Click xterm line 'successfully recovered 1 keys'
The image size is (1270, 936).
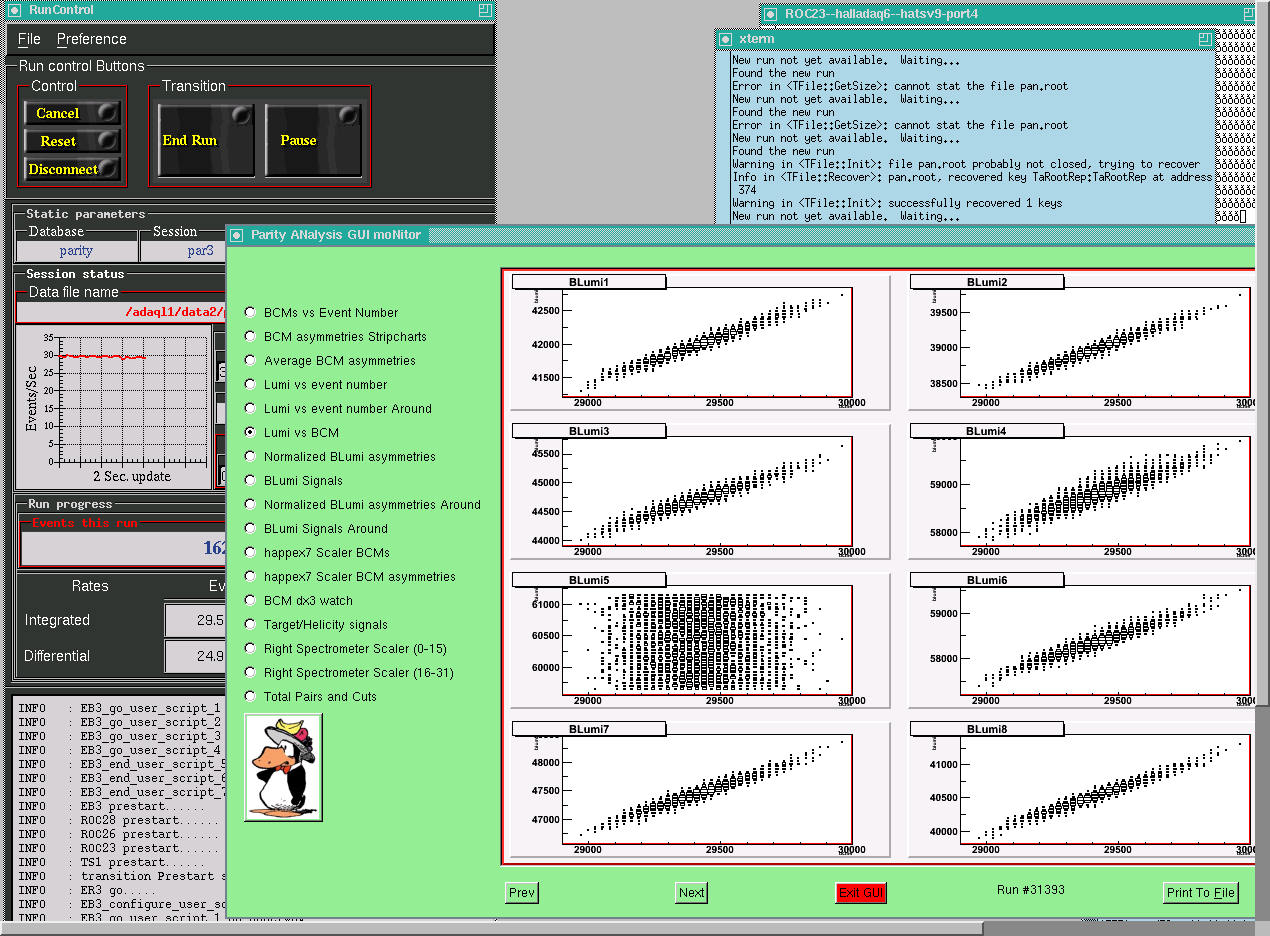(x=897, y=203)
